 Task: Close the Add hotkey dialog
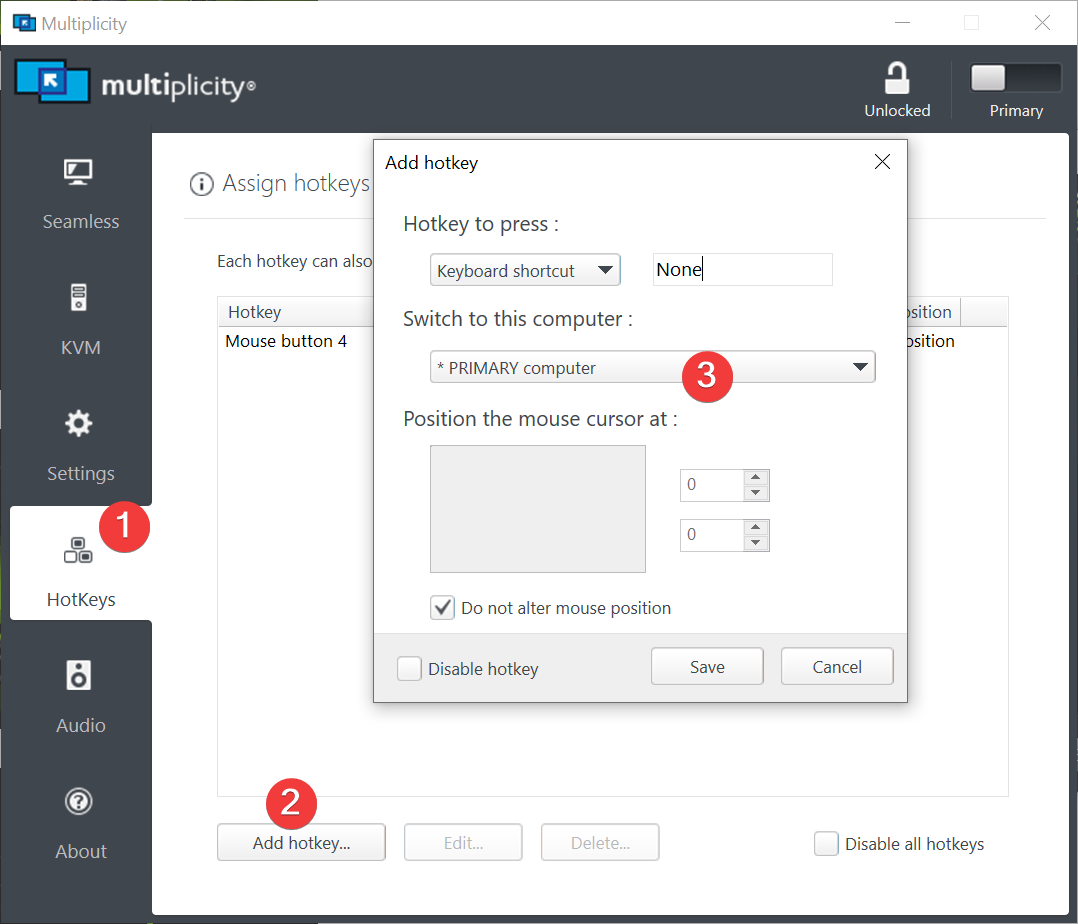[882, 162]
